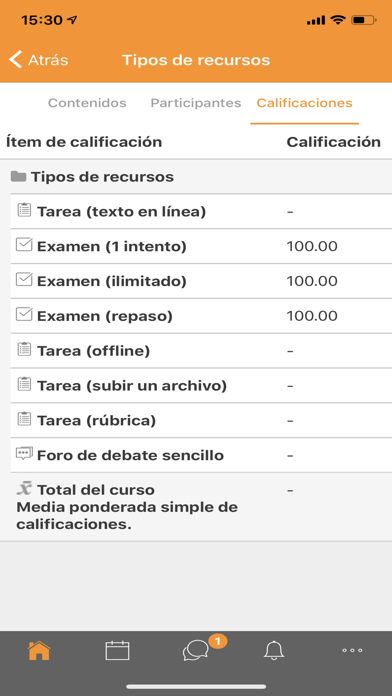The width and height of the screenshot is (392, 696).
Task: Click assignment icon beside Tarea (offline)
Action: [24, 349]
